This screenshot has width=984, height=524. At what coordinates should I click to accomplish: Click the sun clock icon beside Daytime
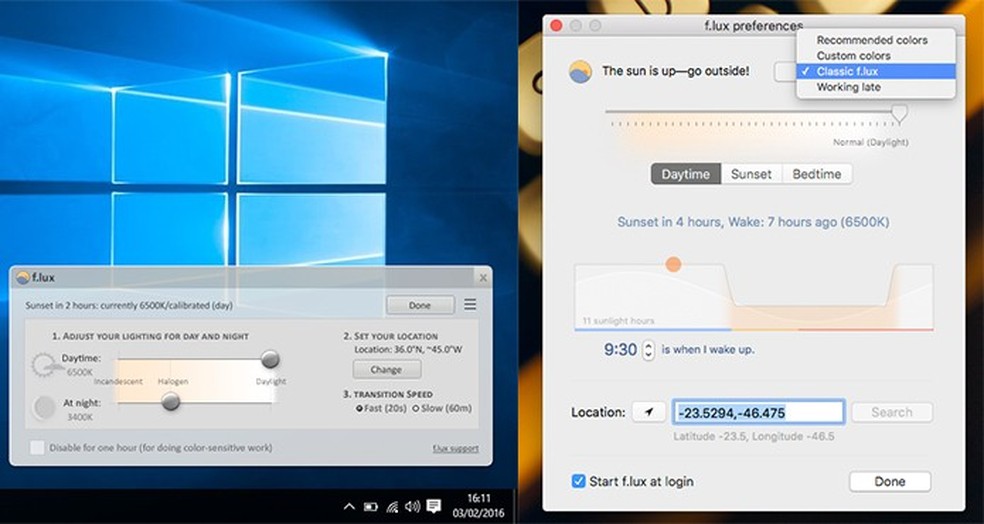point(45,365)
